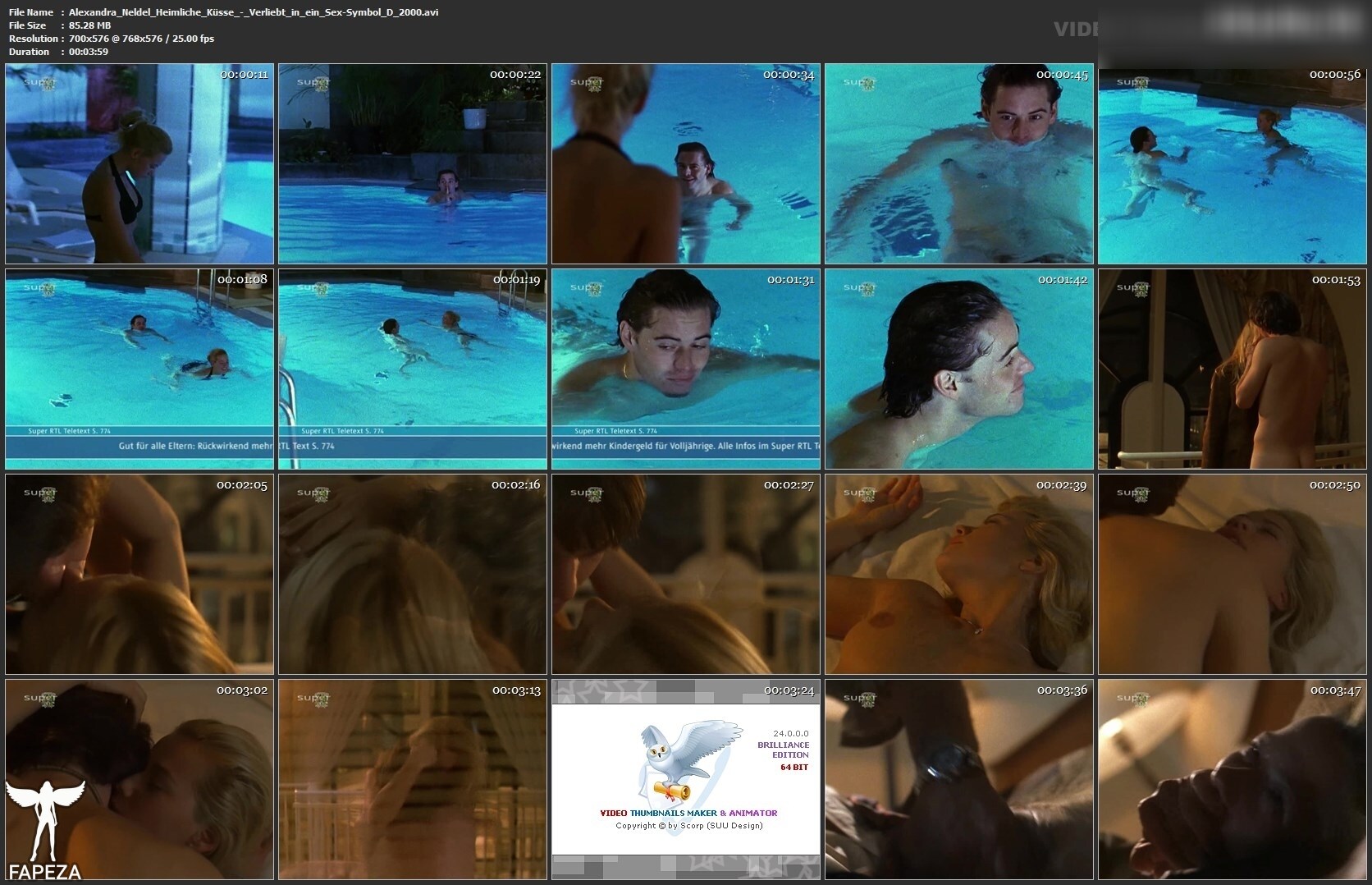Click the 'VIDEO THUMBNAILS MAKER & ANIMATOR' title
Image resolution: width=1372 pixels, height=885 pixels.
tap(688, 814)
